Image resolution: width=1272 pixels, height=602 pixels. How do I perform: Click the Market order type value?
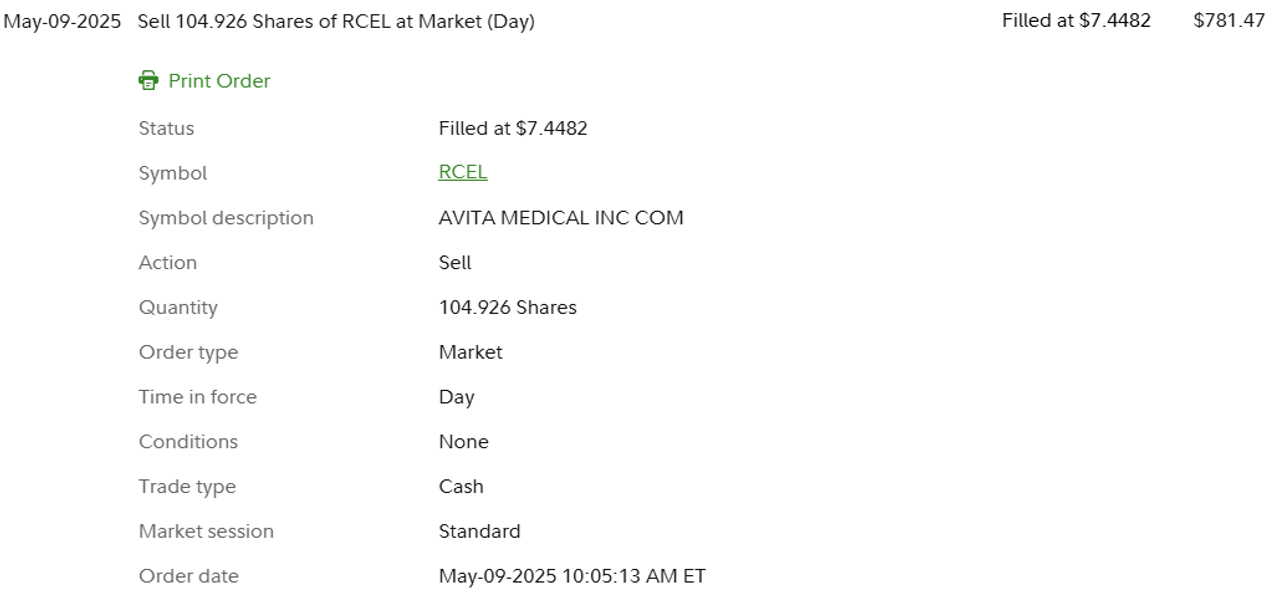(470, 352)
